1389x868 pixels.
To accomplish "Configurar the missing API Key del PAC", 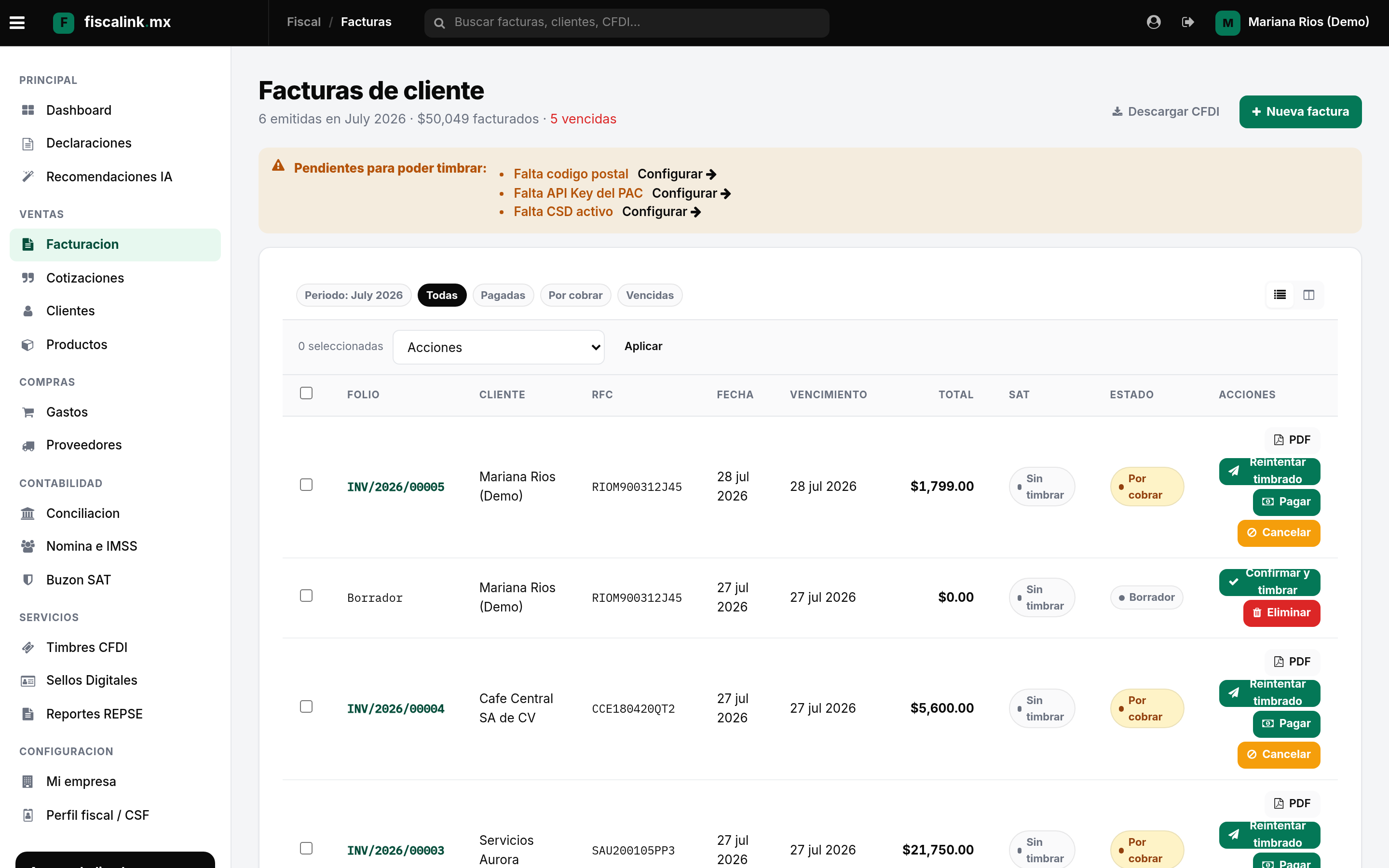I will pyautogui.click(x=691, y=193).
